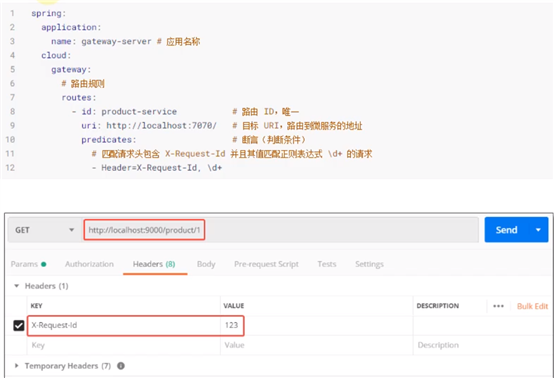Select the Headers (8) tab
Image resolution: width=554 pixels, height=378 pixels.
pos(154,264)
